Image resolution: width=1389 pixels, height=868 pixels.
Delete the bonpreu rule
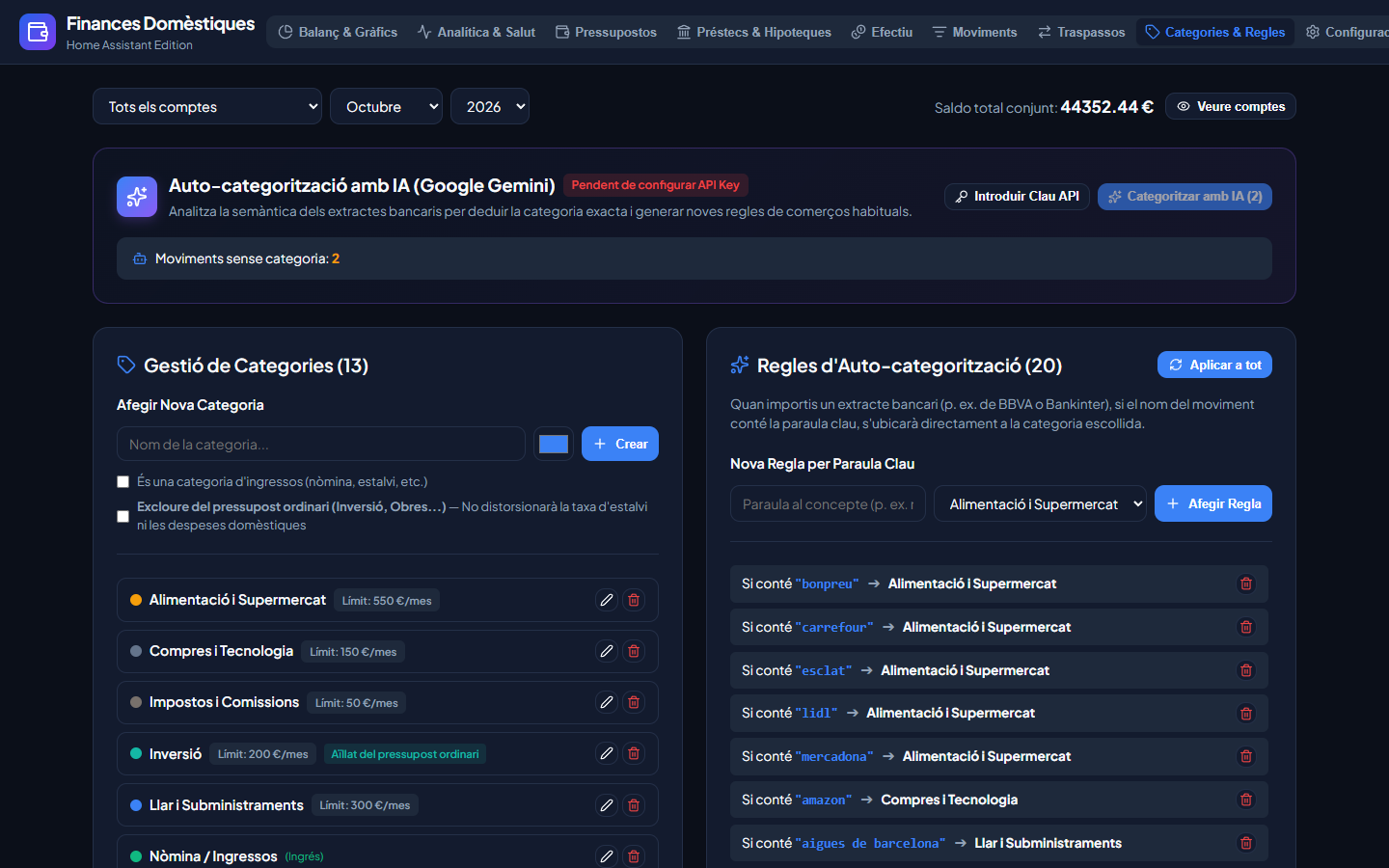click(x=1246, y=583)
